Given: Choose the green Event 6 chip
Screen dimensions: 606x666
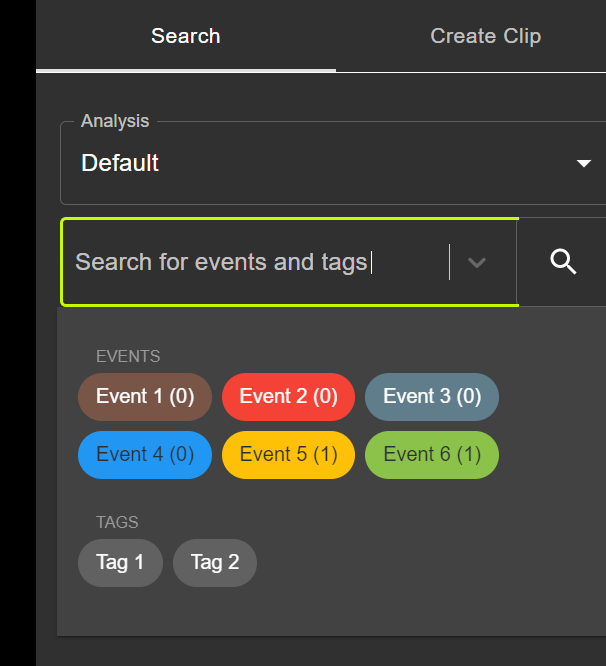Looking at the screenshot, I should (431, 454).
